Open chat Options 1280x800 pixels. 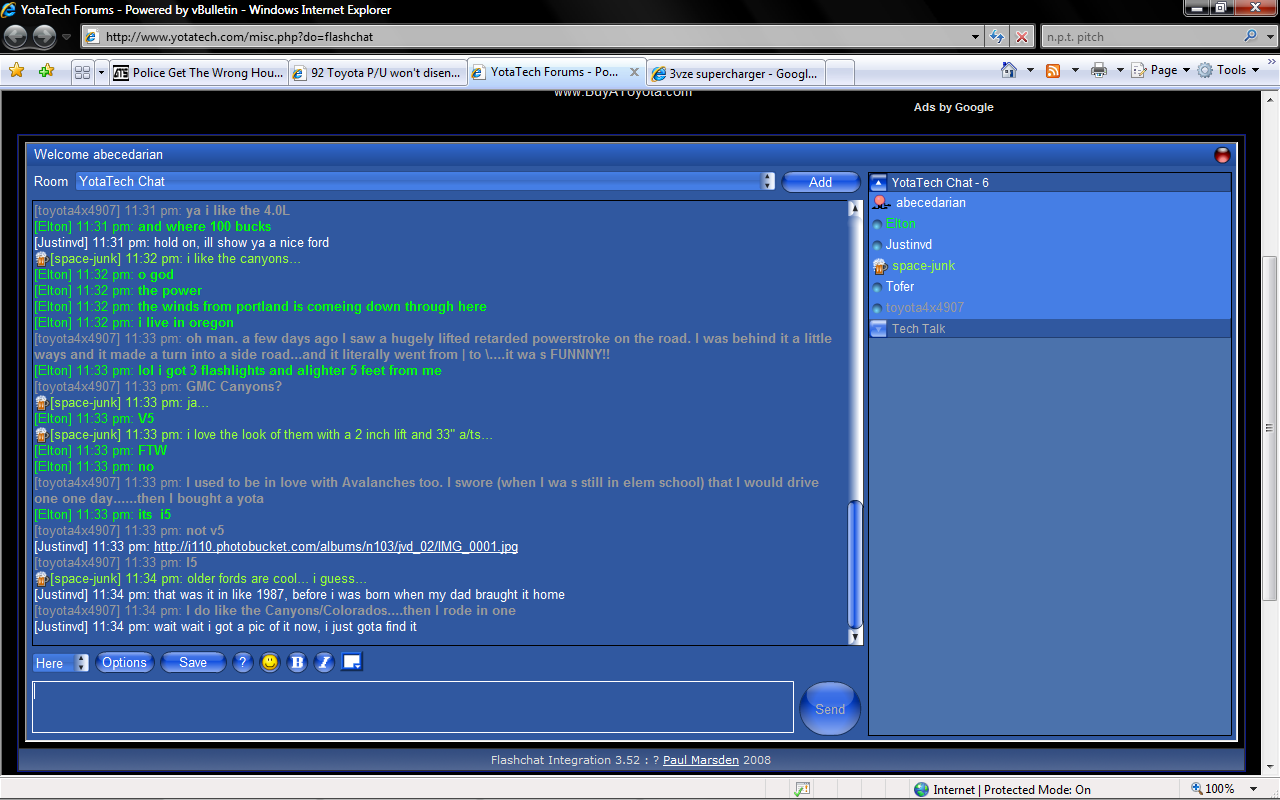tap(124, 663)
